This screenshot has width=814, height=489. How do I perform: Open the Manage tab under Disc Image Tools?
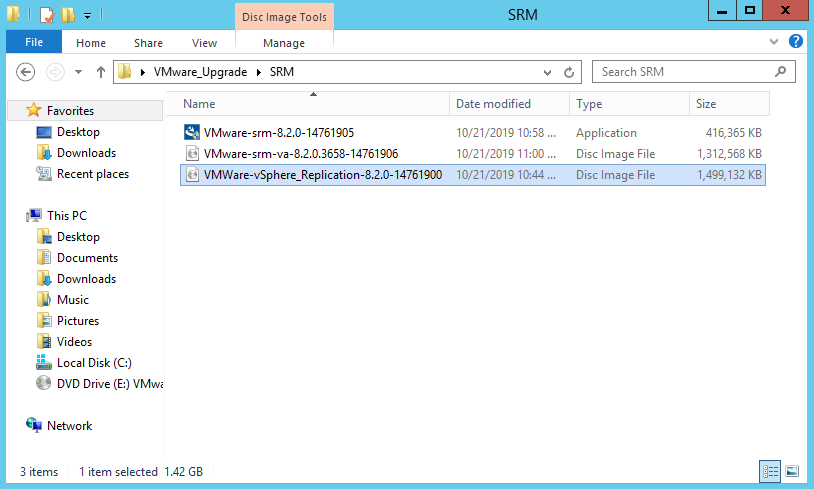coord(284,43)
